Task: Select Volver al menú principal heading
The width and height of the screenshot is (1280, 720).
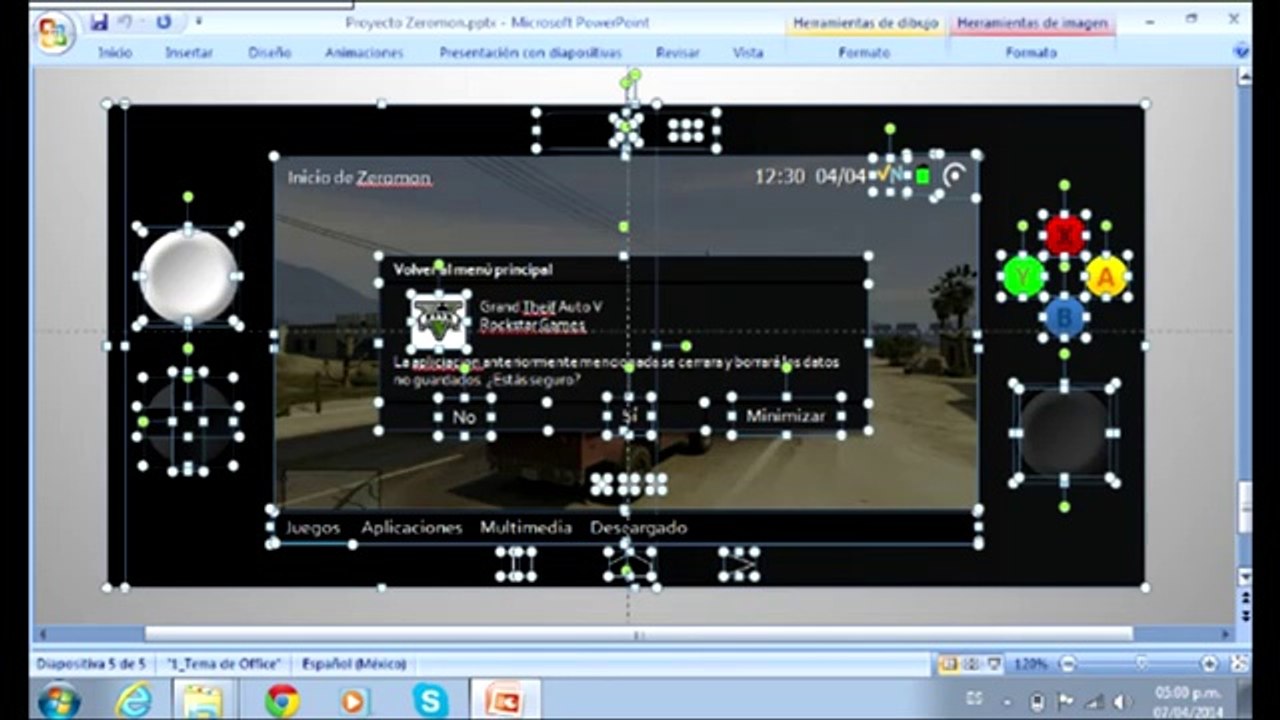Action: pos(472,269)
